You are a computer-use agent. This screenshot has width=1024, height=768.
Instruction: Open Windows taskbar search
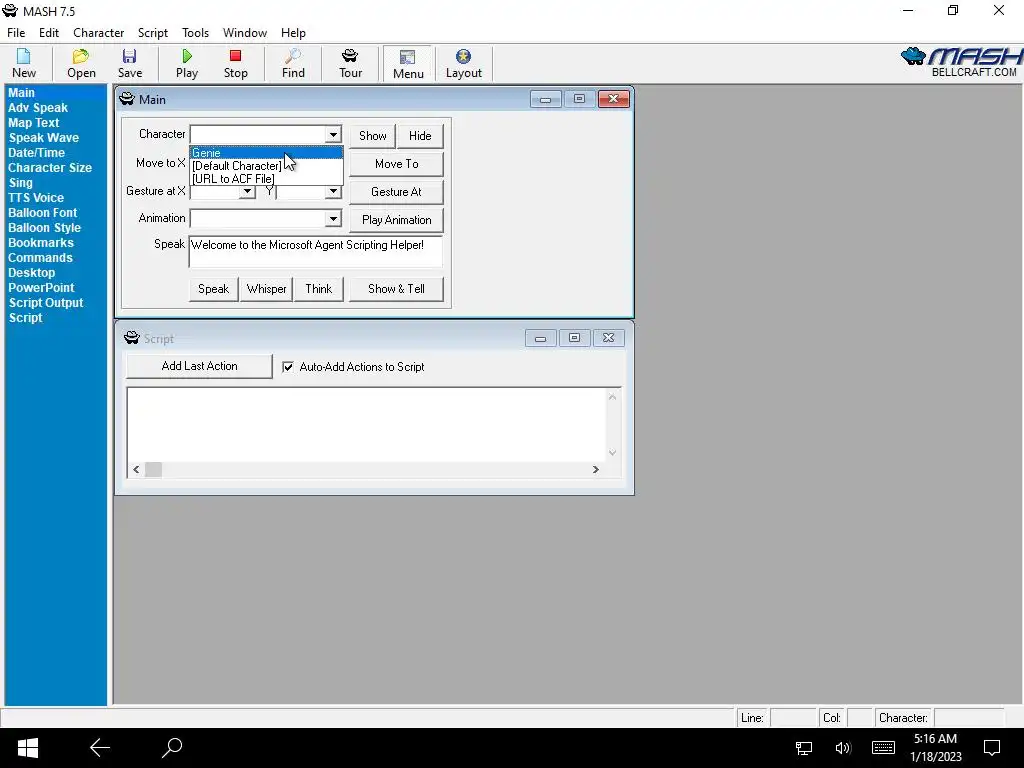click(x=172, y=748)
